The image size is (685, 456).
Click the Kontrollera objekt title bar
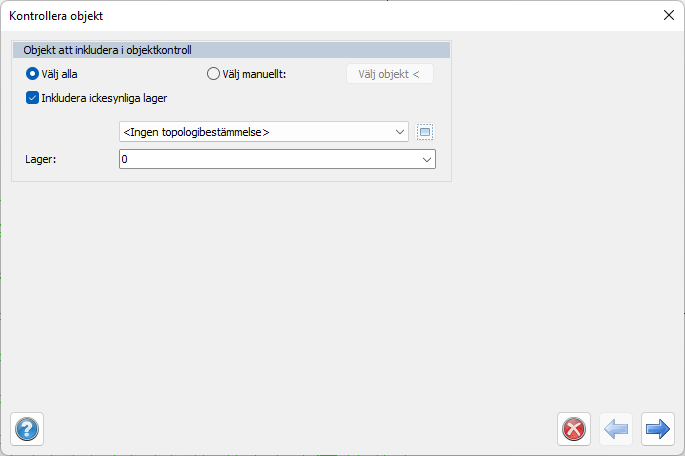pos(300,15)
